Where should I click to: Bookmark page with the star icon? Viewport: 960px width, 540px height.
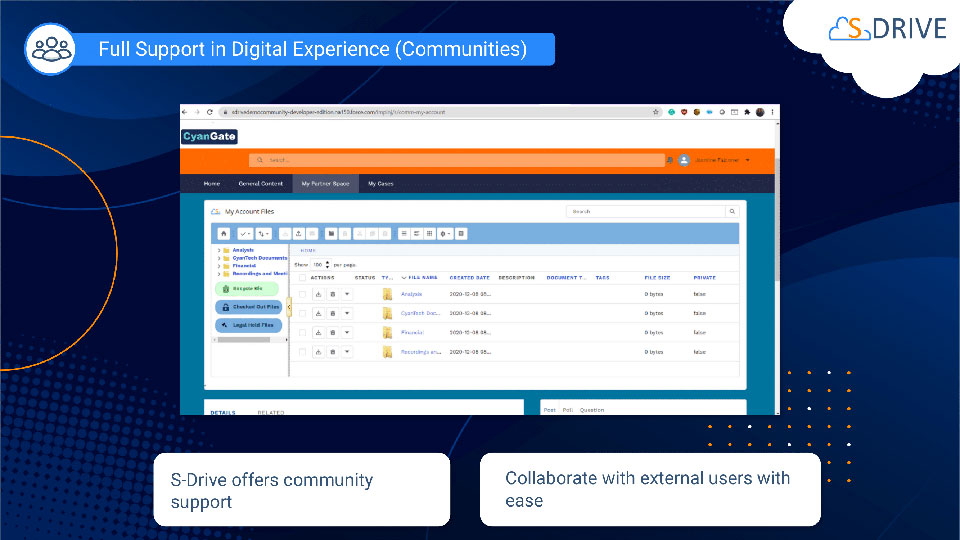[x=656, y=112]
